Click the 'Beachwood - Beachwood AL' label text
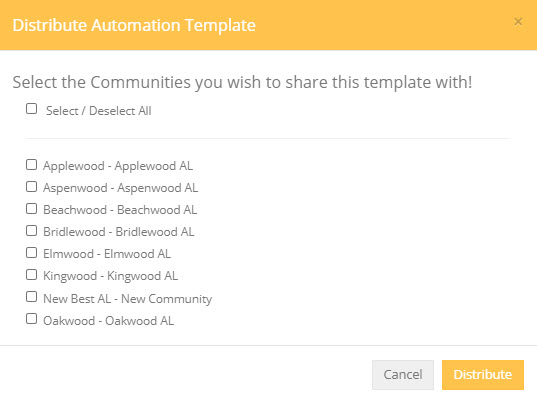This screenshot has height=401, width=537. (120, 210)
